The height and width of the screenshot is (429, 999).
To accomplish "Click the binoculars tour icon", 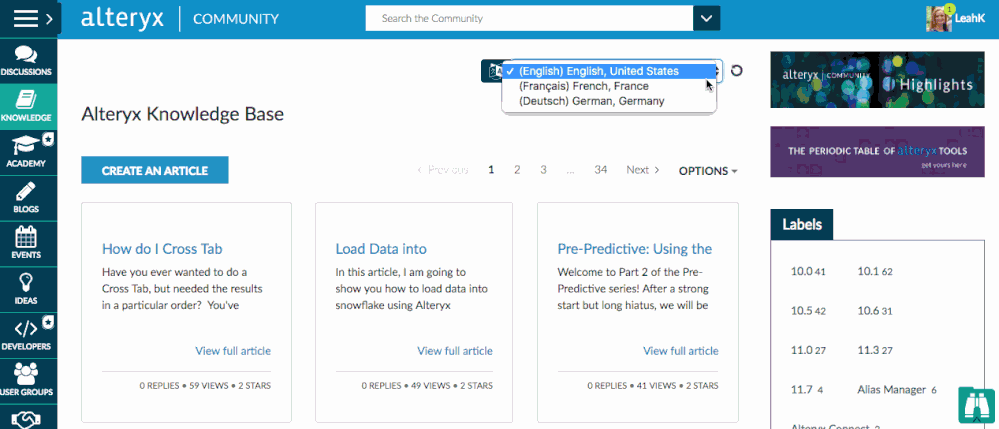I will (976, 405).
